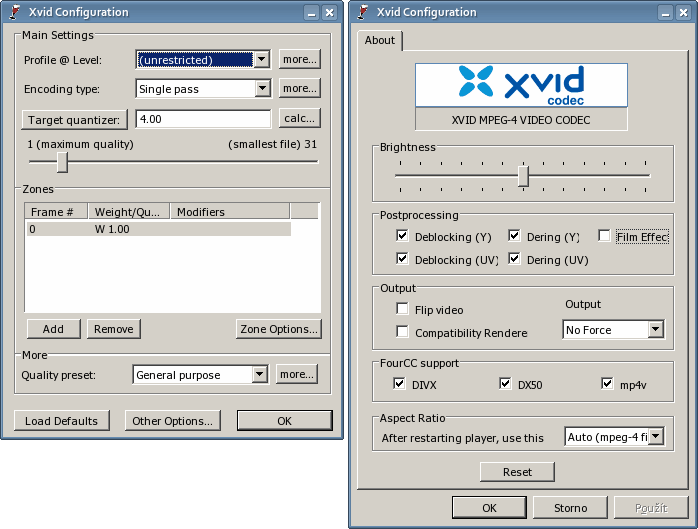This screenshot has height=529, width=698.
Task: Click OK in the right window
Action: click(x=489, y=508)
